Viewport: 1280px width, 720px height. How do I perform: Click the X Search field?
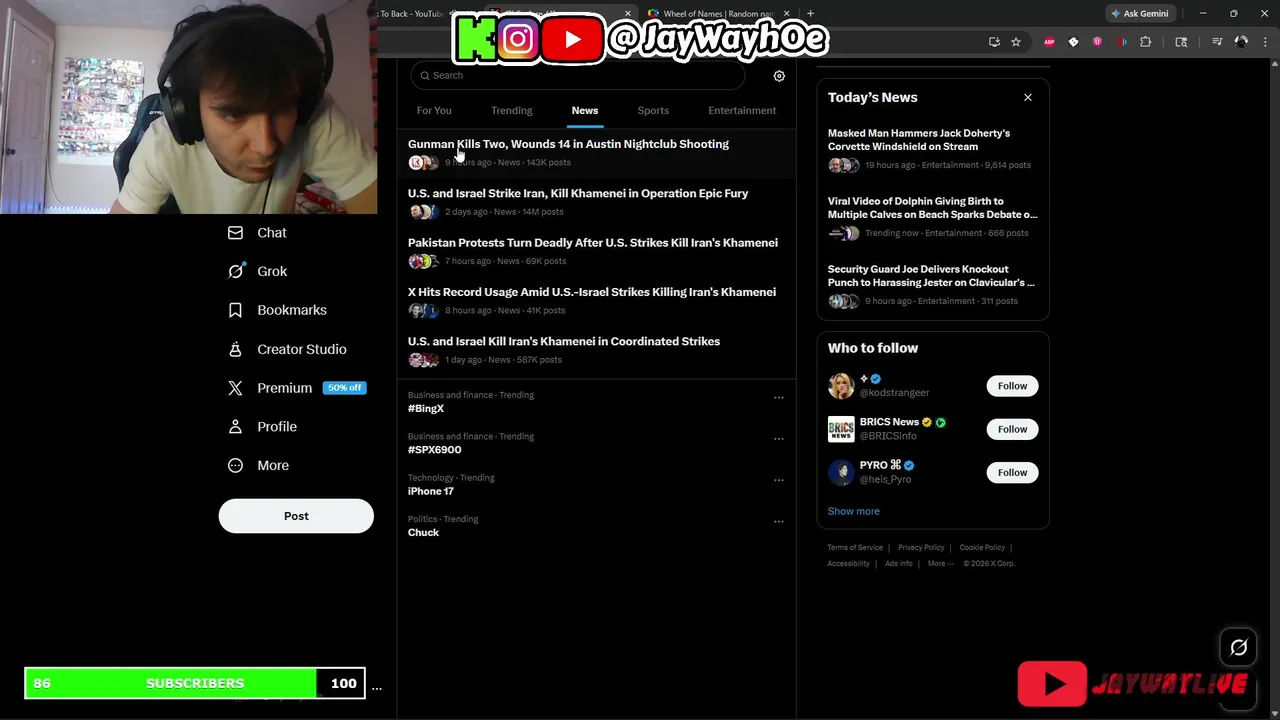pos(578,75)
